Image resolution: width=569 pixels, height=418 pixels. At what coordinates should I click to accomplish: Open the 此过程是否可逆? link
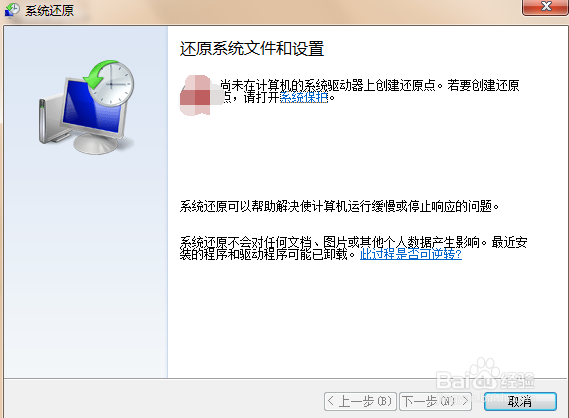(411, 254)
